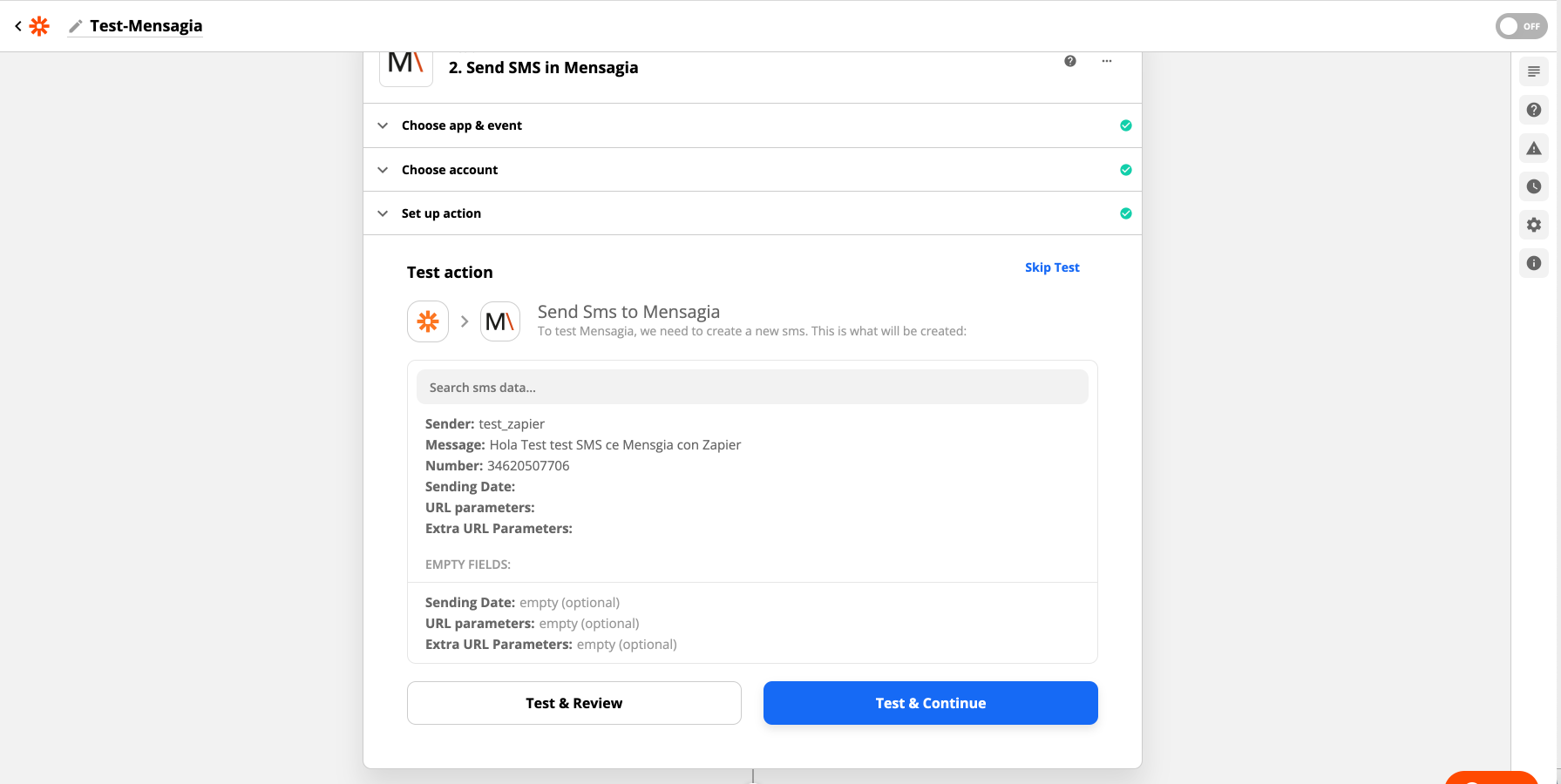Open the warning triangle panel in sidebar
This screenshot has height=784, width=1561.
pos(1533,148)
